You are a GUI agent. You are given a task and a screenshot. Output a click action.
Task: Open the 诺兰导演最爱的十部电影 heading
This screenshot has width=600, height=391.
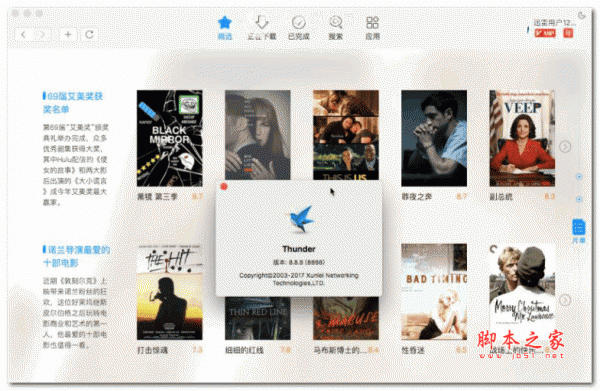pyautogui.click(x=76, y=256)
